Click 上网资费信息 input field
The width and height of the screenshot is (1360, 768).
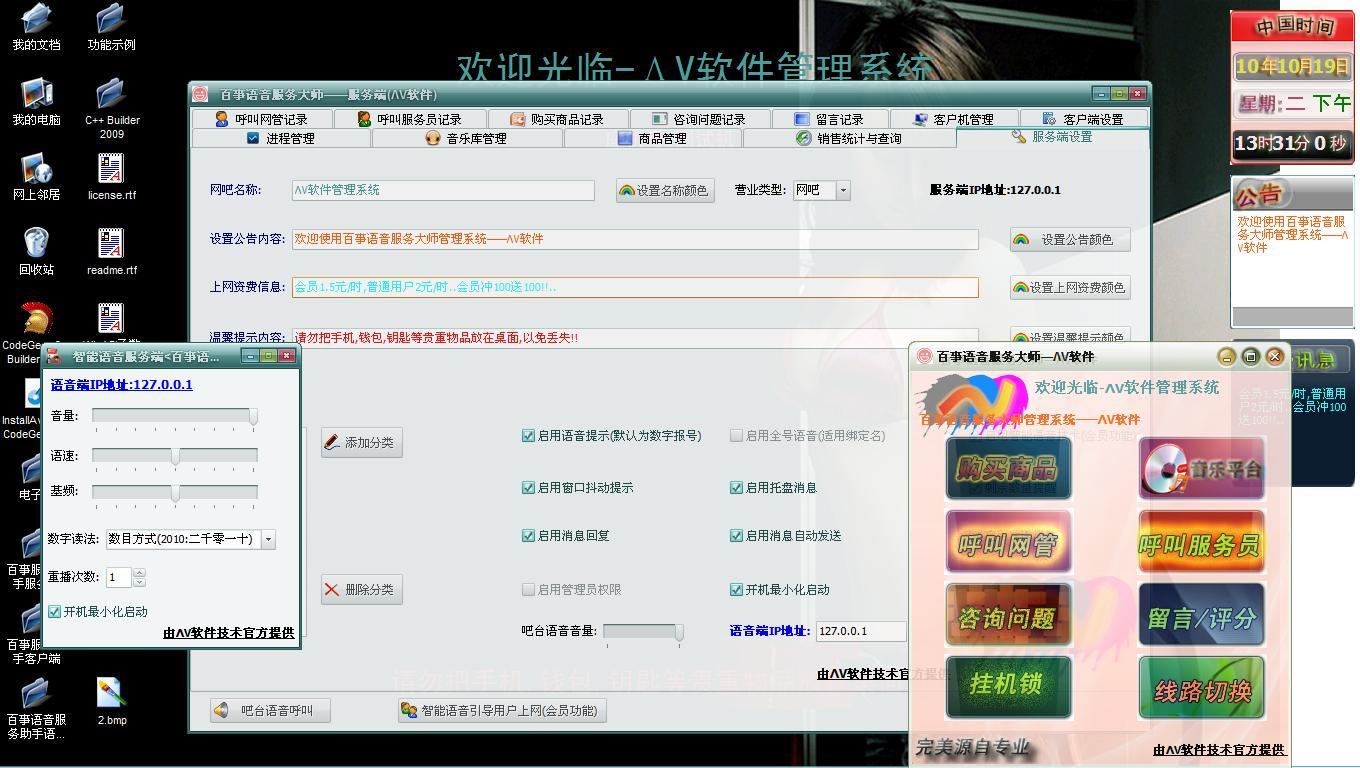[x=635, y=287]
